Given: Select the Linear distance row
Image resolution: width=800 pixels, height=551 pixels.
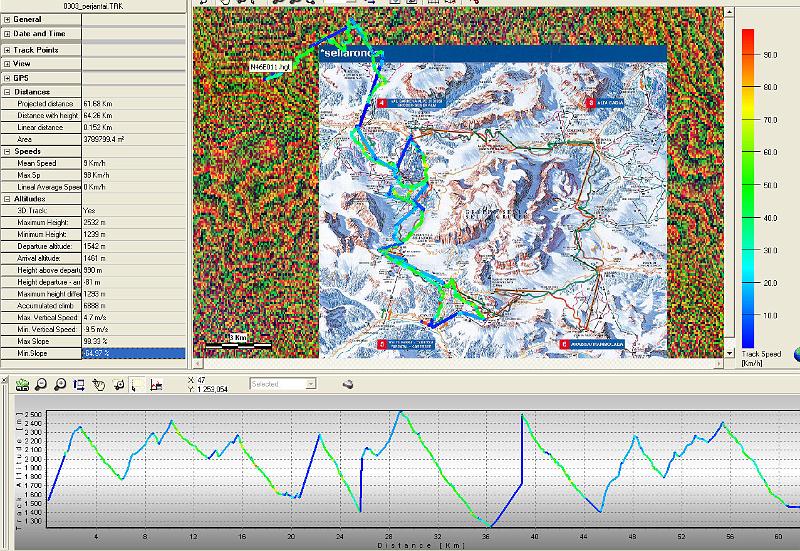Looking at the screenshot, I should (x=93, y=128).
